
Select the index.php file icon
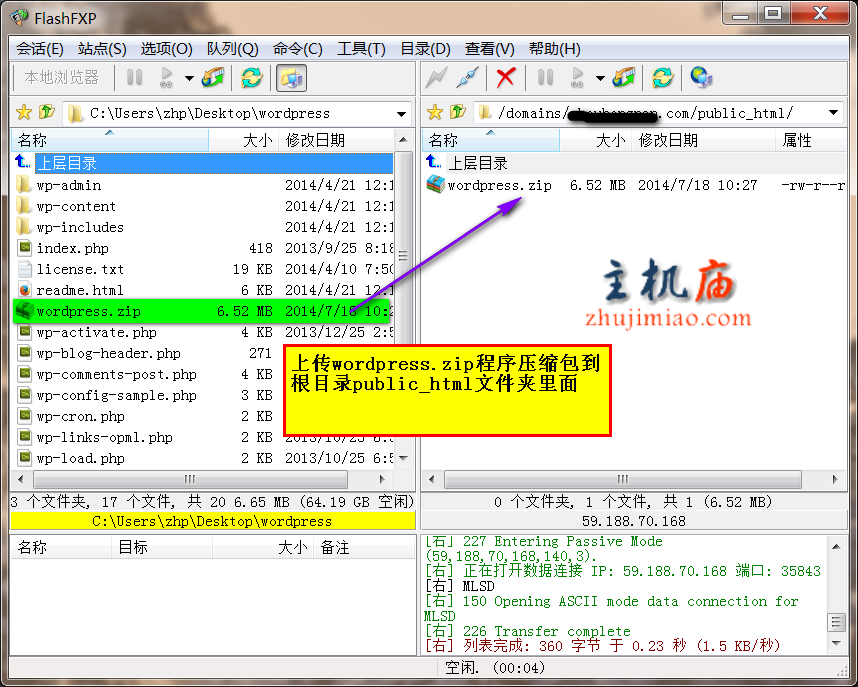(x=24, y=248)
